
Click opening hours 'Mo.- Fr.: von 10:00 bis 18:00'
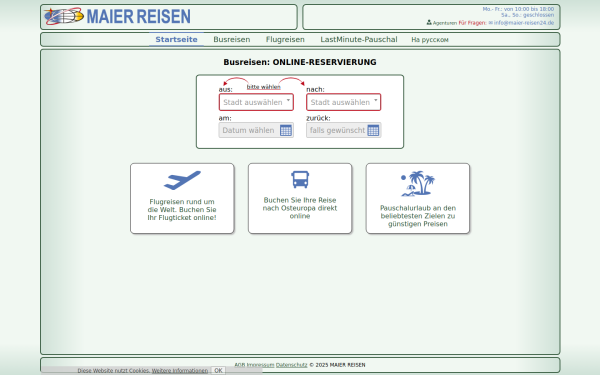tap(518, 9)
